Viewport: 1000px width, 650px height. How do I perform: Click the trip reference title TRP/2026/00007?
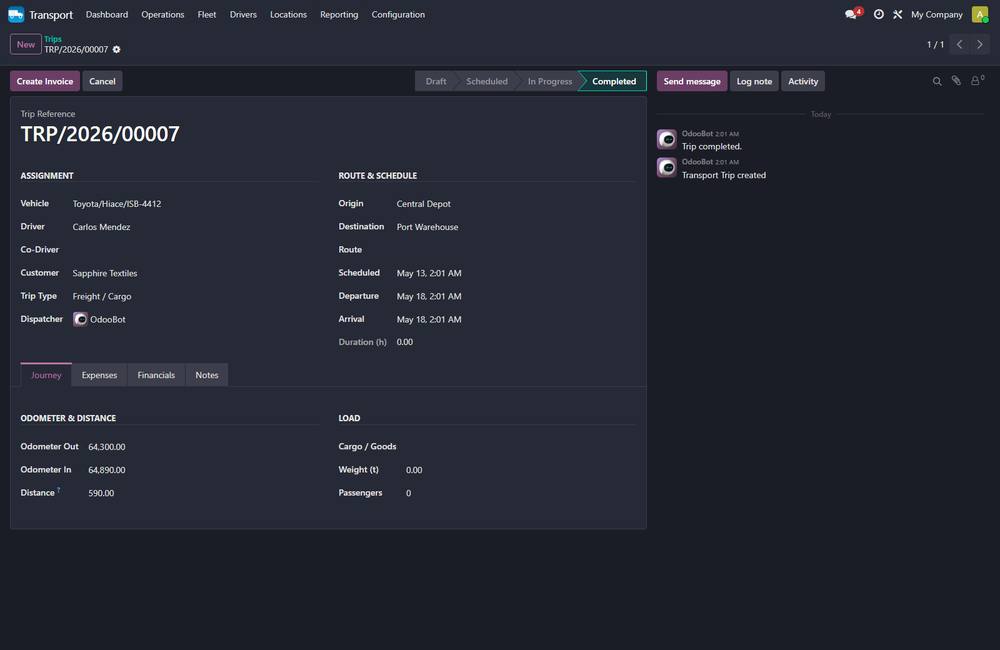point(100,134)
